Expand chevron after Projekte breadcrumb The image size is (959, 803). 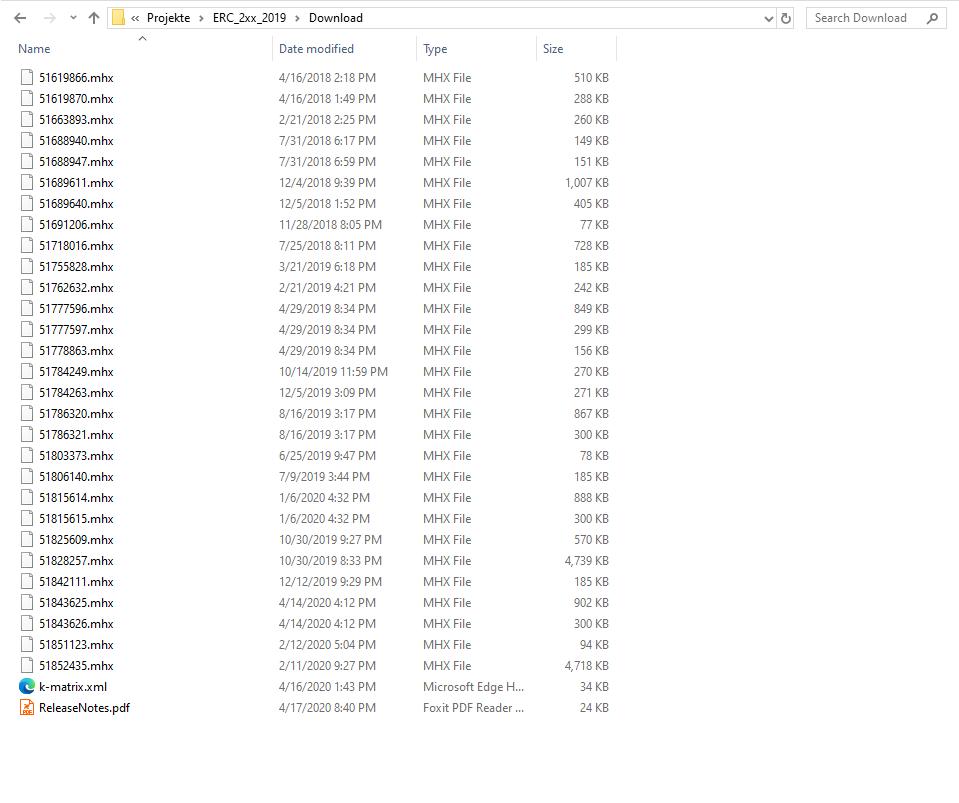tap(201, 18)
